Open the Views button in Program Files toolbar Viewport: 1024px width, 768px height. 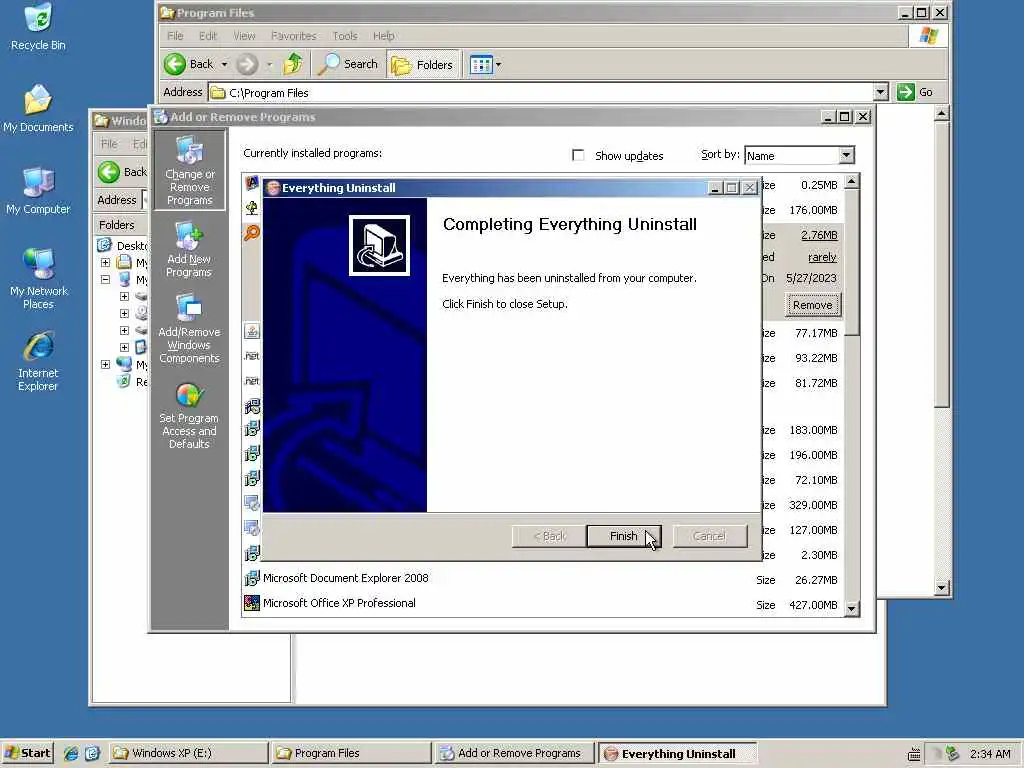click(481, 65)
